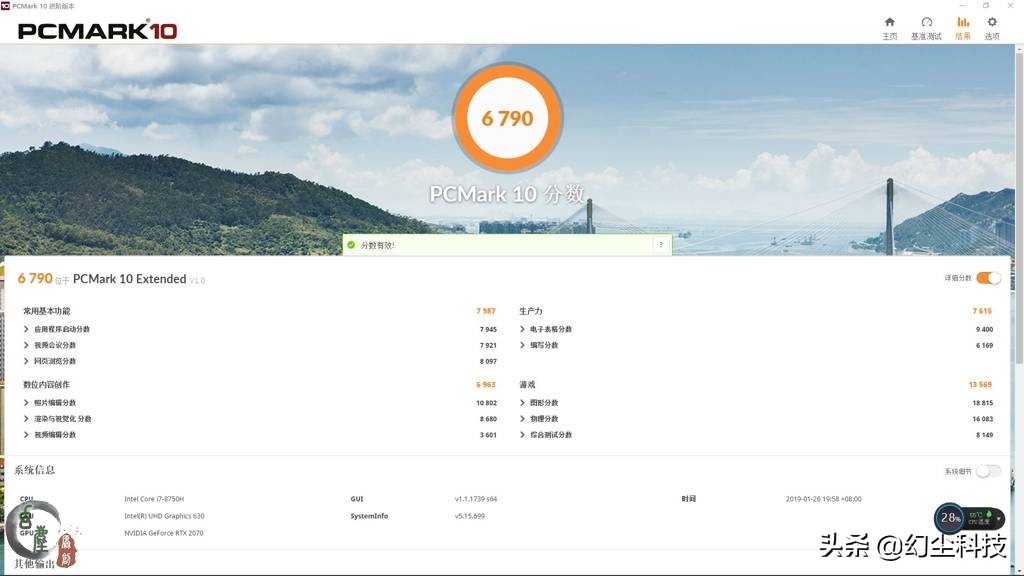
Task: Click the PCMark 10 分数 caption under the circle
Action: 507,194
